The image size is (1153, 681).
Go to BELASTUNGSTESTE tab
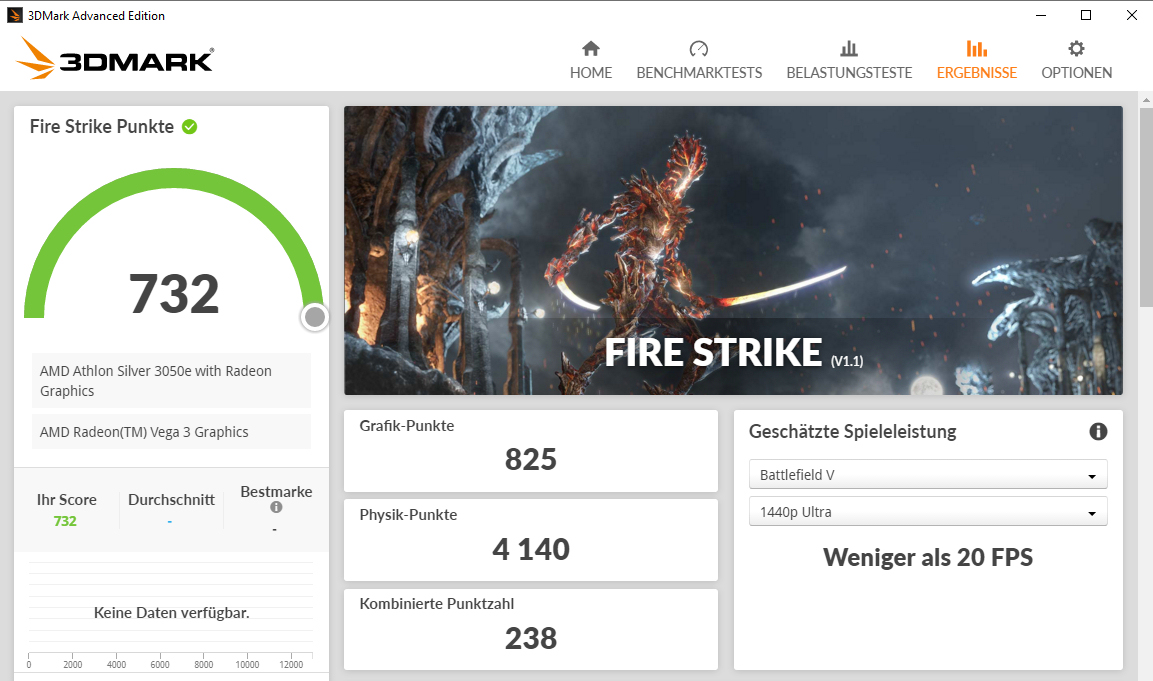(849, 60)
